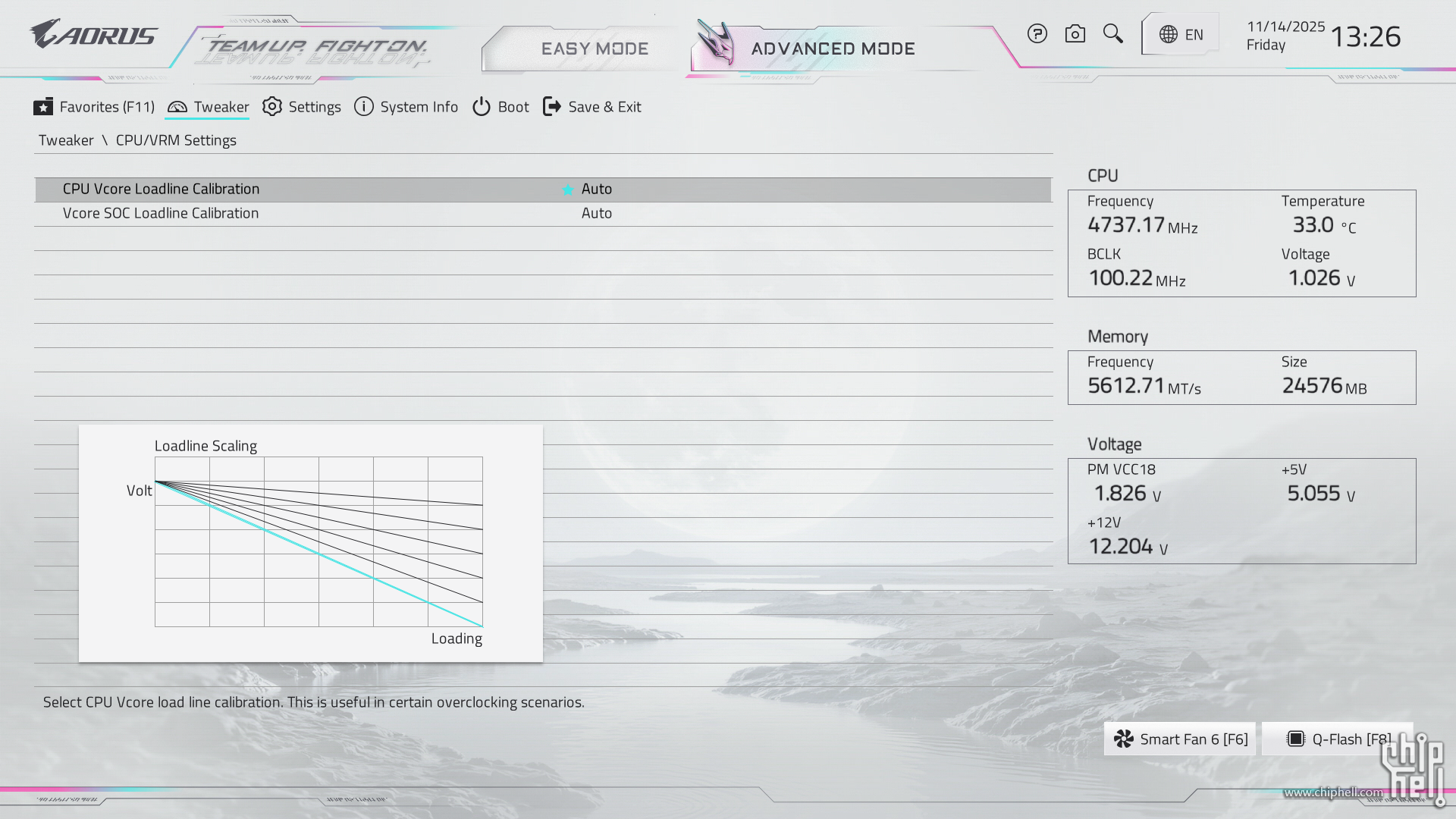Click the help question mark icon
The height and width of the screenshot is (819, 1456).
[1037, 34]
